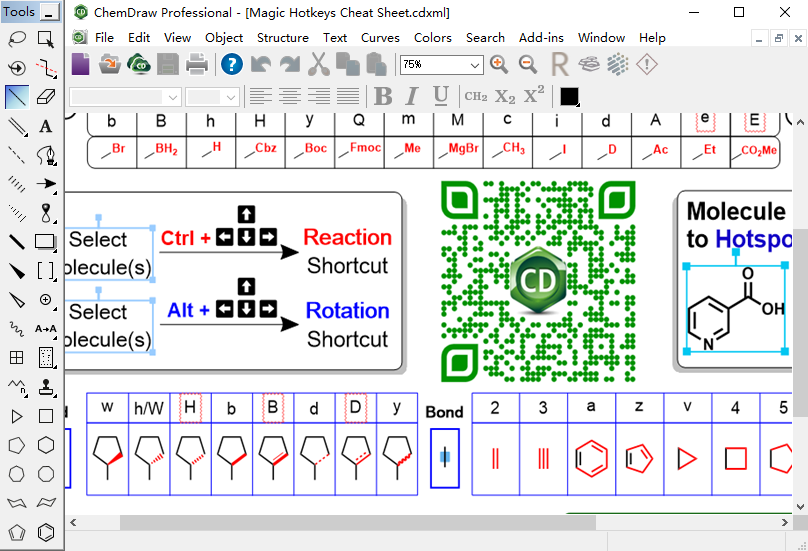Click the Zoom Out magnifier
This screenshot has width=808, height=551.
point(528,64)
